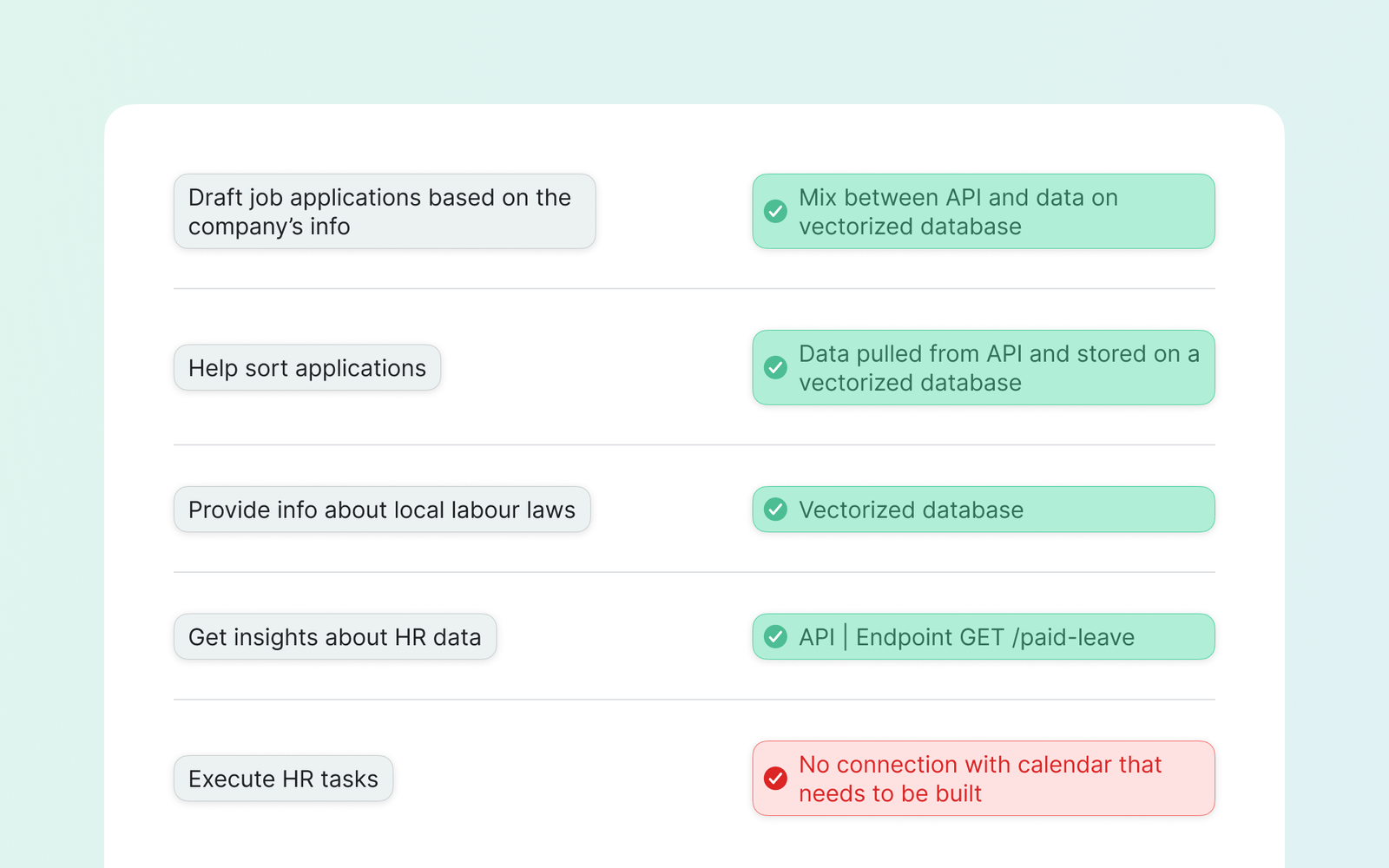Image resolution: width=1389 pixels, height=868 pixels.
Task: Click the success icon in the 'Help sort applications' row
Action: click(775, 367)
